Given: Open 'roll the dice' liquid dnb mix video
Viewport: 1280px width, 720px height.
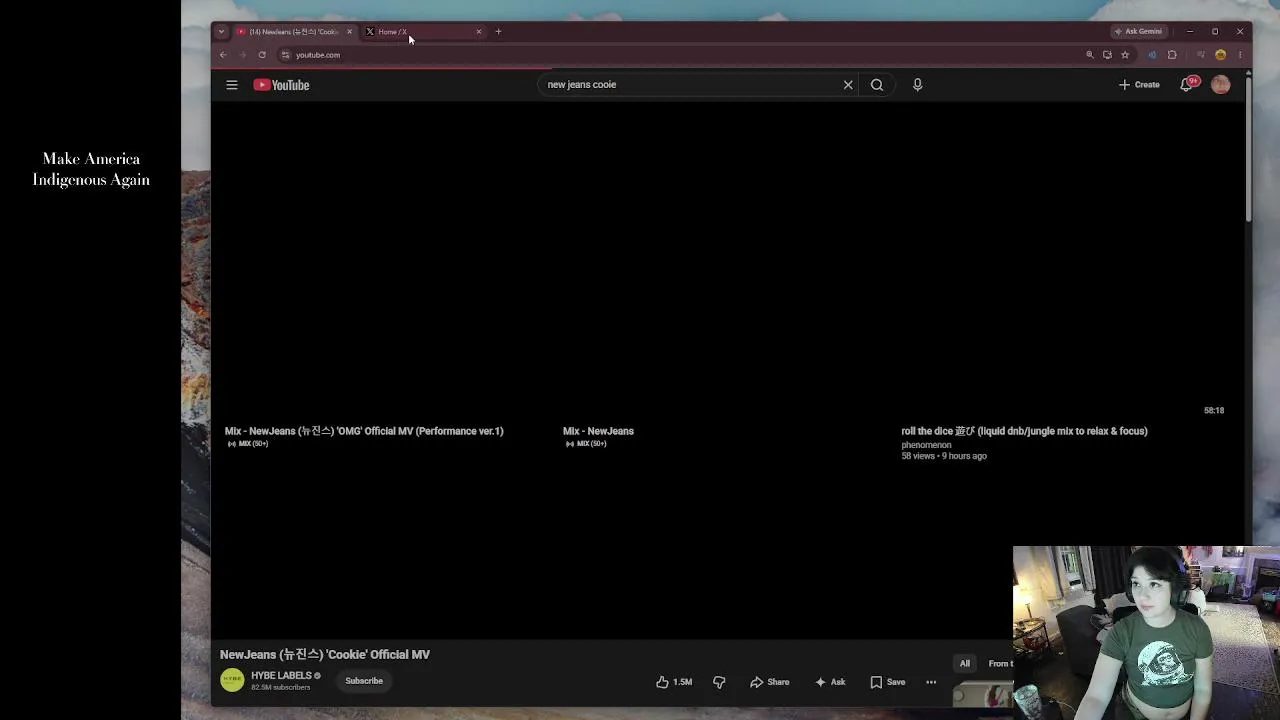Looking at the screenshot, I should (x=1024, y=431).
